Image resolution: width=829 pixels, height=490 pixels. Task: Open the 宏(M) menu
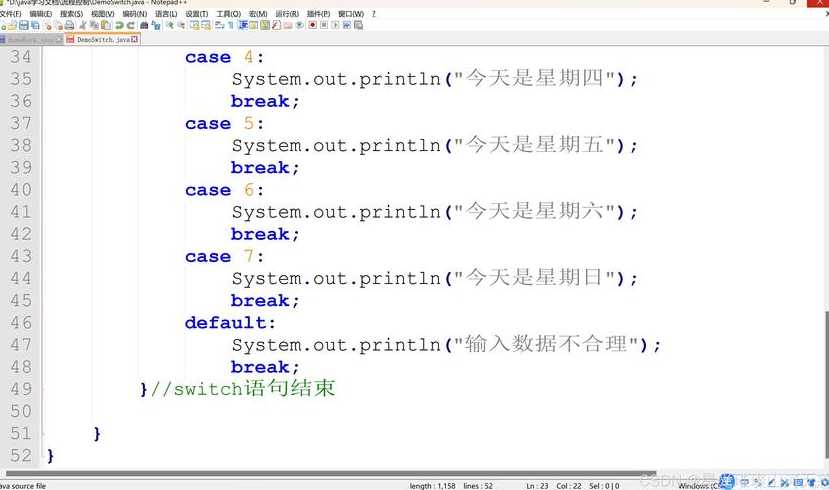tap(258, 14)
